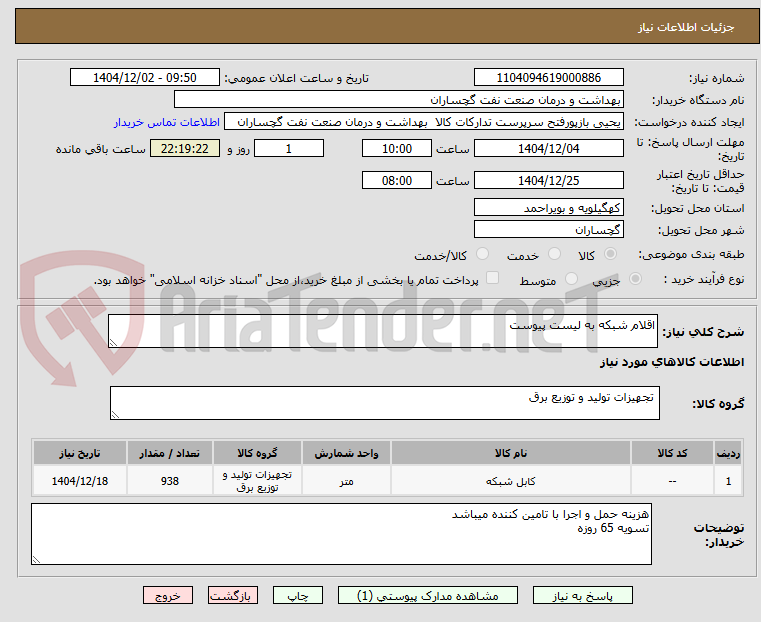Image resolution: width=761 pixels, height=622 pixels.
Task: Click the unit cell متر
Action: [x=346, y=481]
